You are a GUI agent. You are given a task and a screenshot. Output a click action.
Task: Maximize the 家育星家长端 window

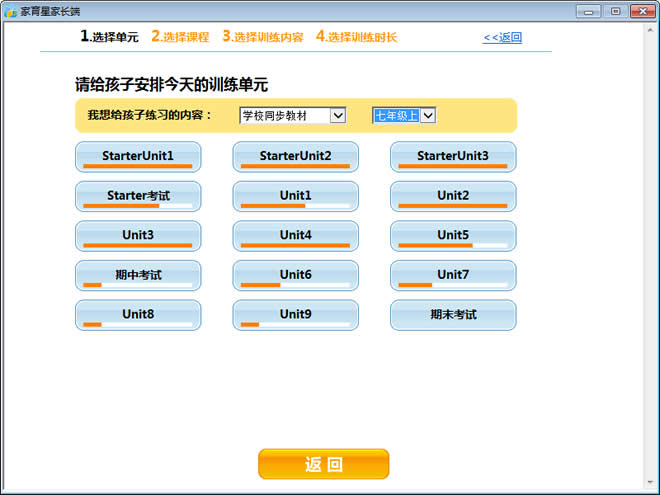point(615,11)
